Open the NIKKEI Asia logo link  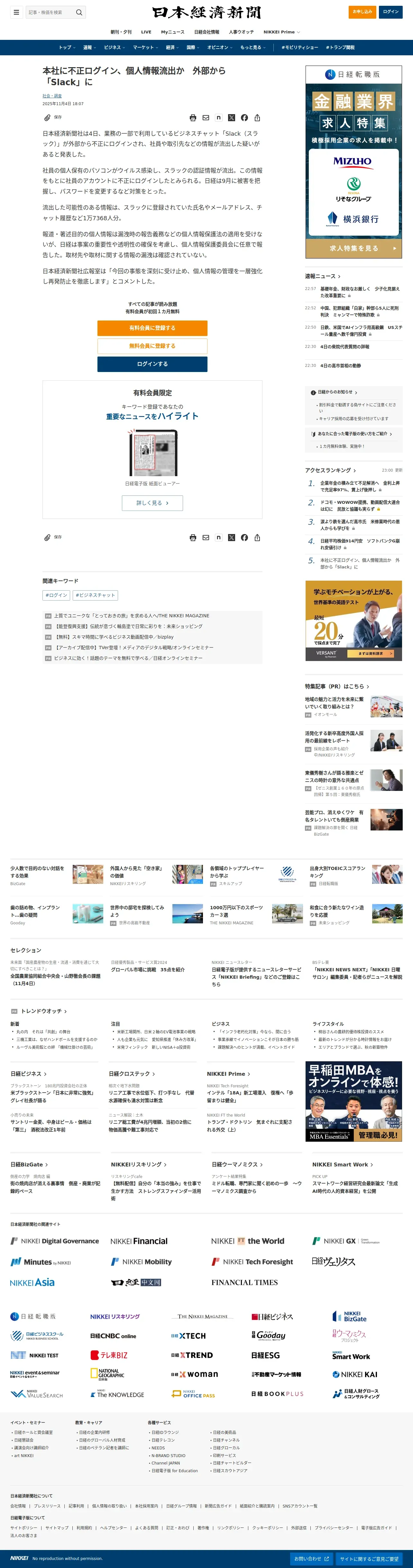(x=32, y=1282)
